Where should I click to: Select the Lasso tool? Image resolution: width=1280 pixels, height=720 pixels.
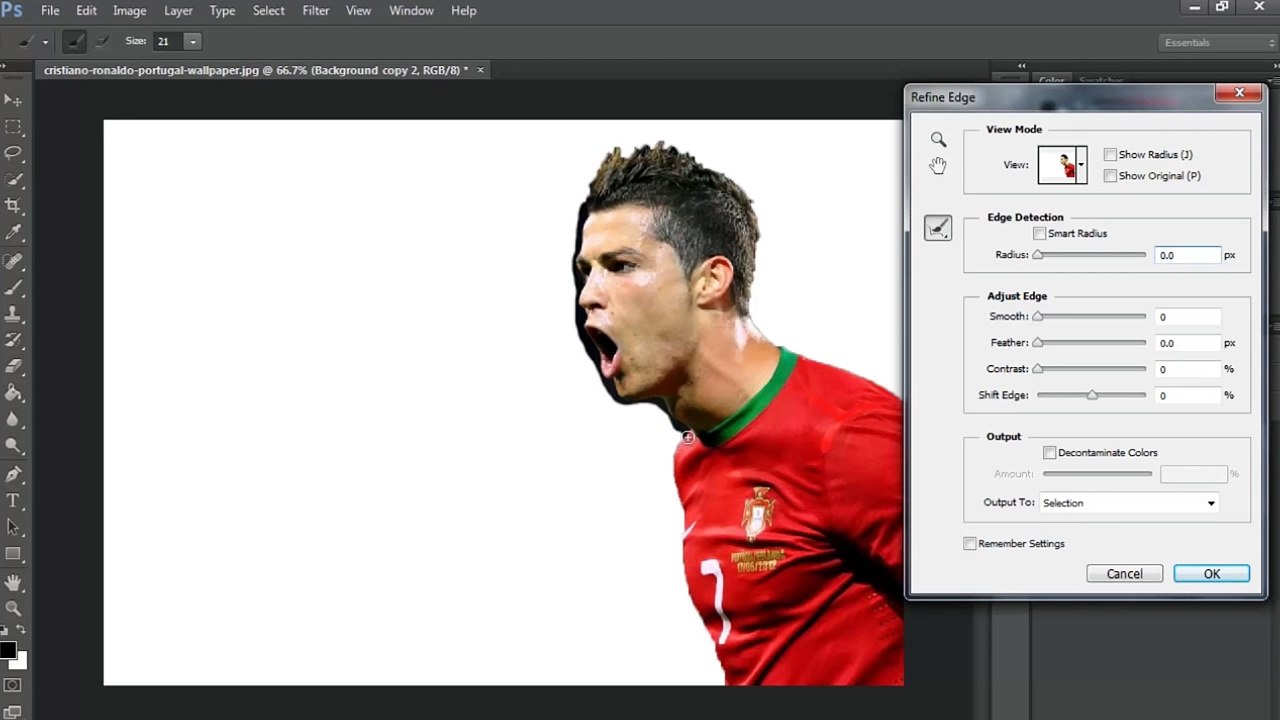pyautogui.click(x=13, y=153)
